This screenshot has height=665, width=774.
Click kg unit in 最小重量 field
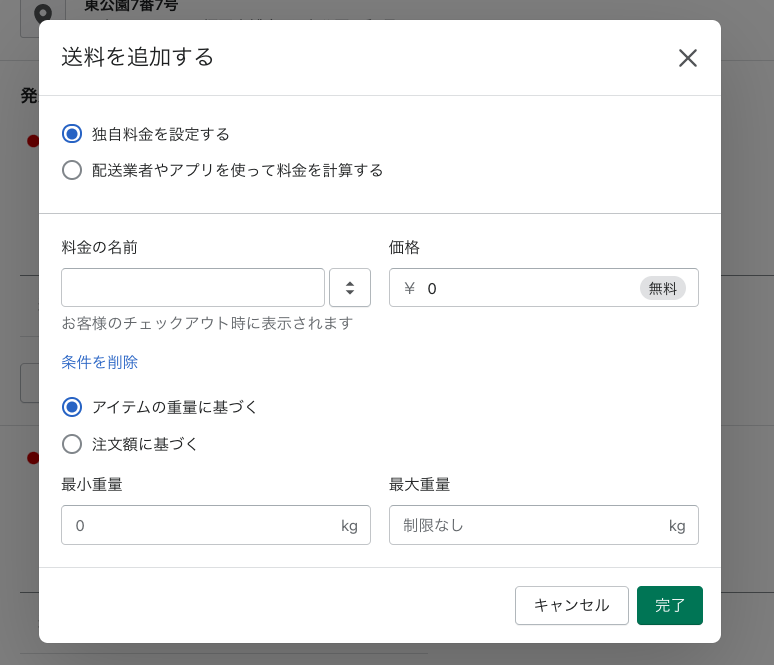[x=349, y=526]
